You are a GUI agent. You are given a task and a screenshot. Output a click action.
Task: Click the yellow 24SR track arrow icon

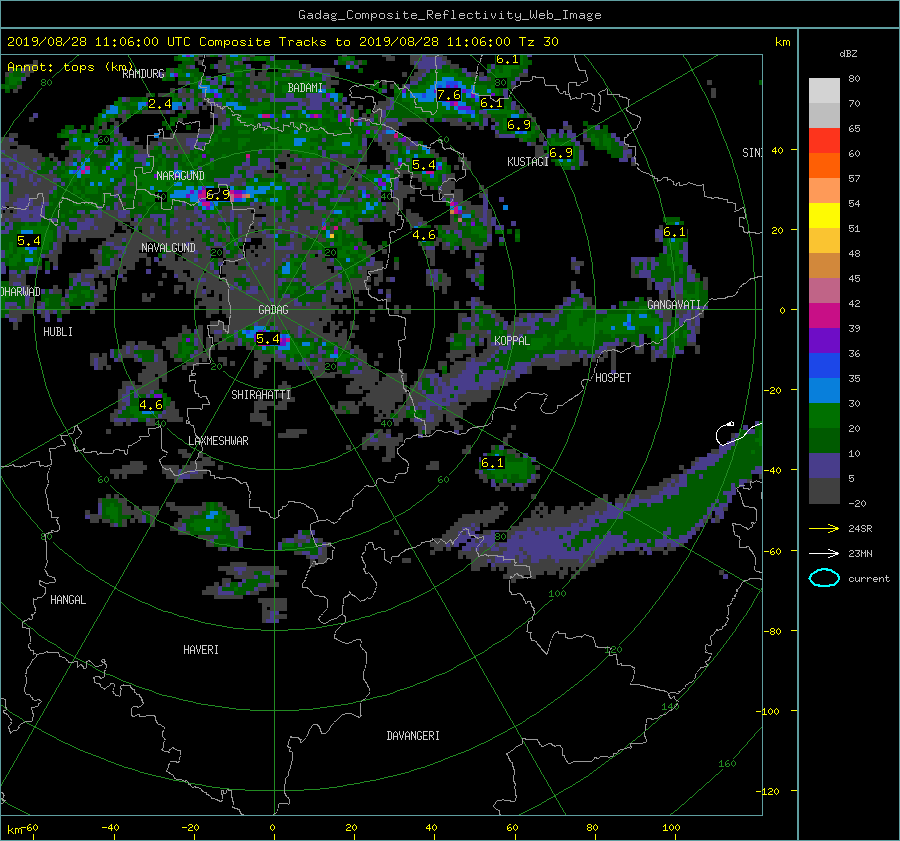click(824, 528)
